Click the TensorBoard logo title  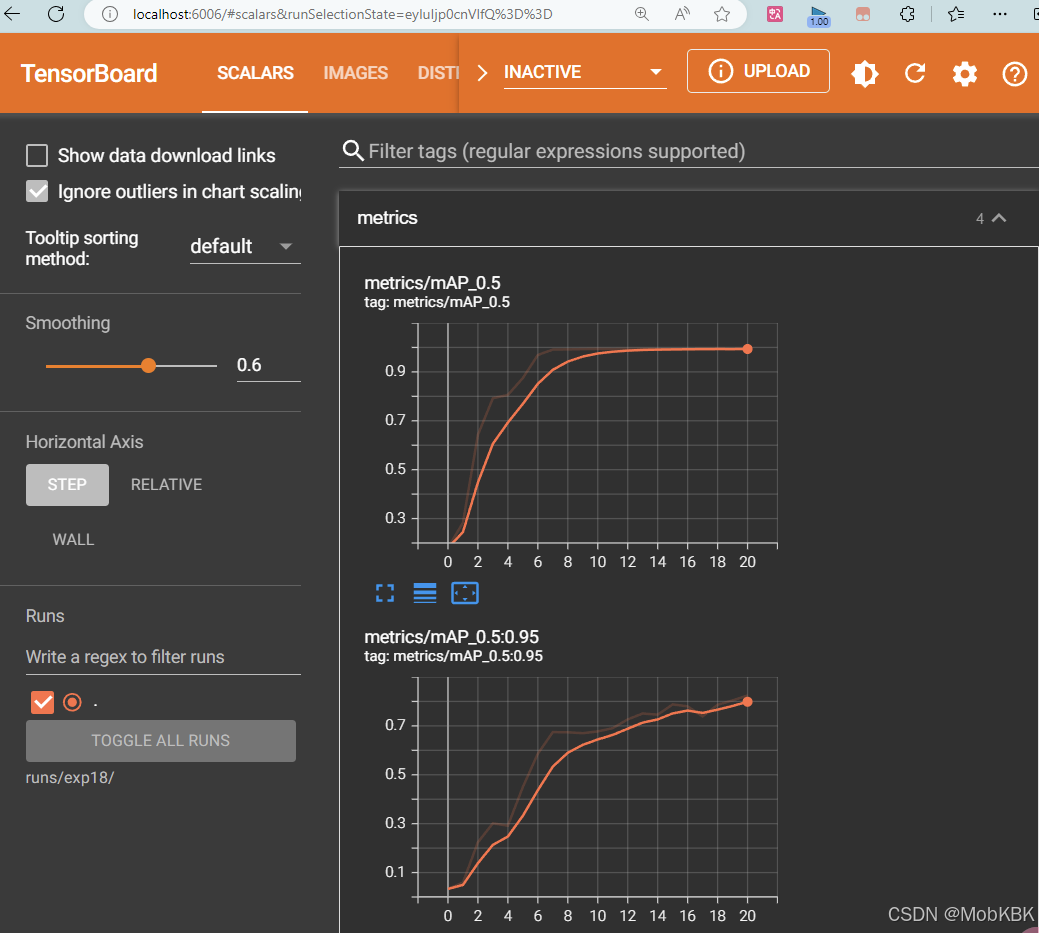(89, 73)
